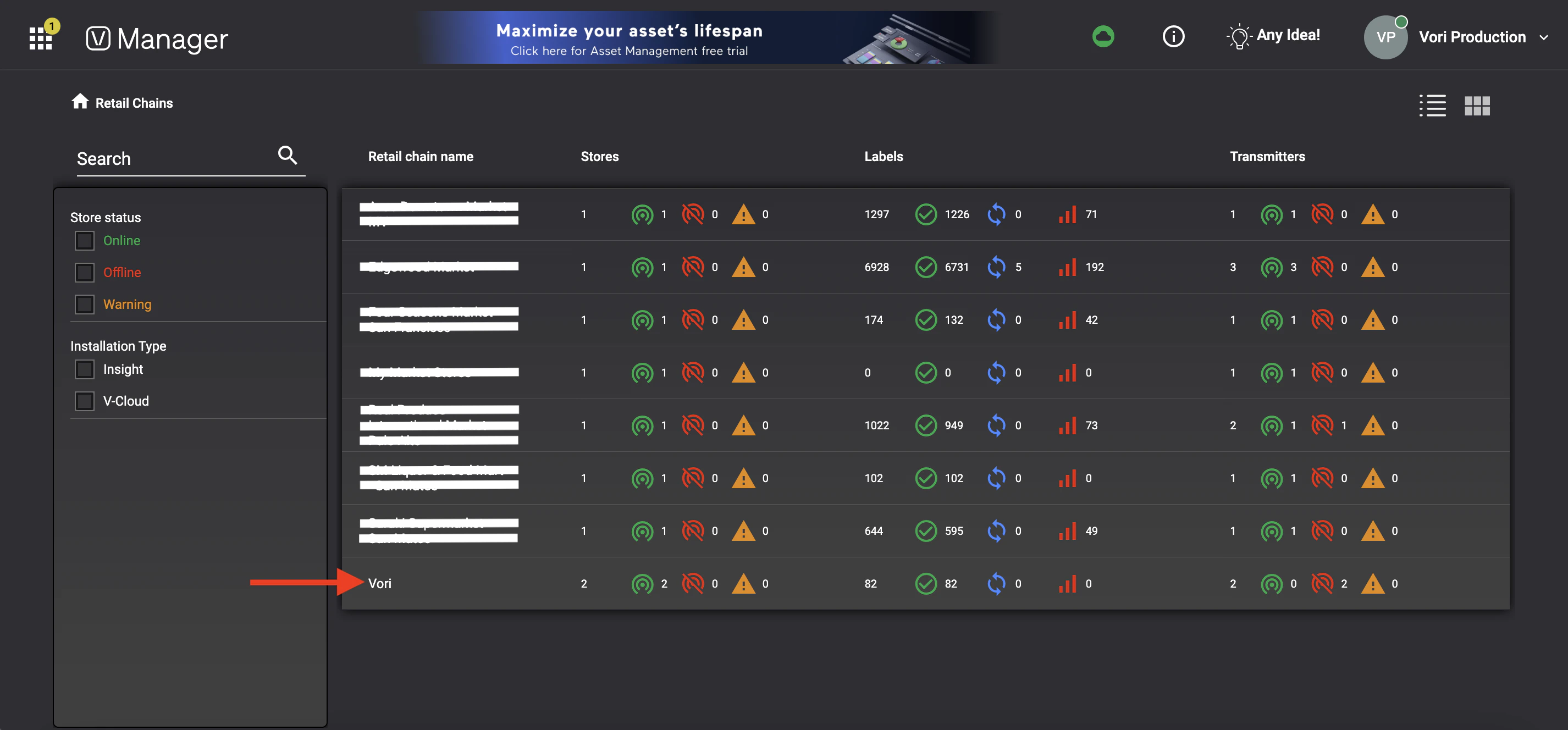This screenshot has height=730, width=1568.
Task: Select the V-Cloud installation type checkbox
Action: [x=85, y=401]
